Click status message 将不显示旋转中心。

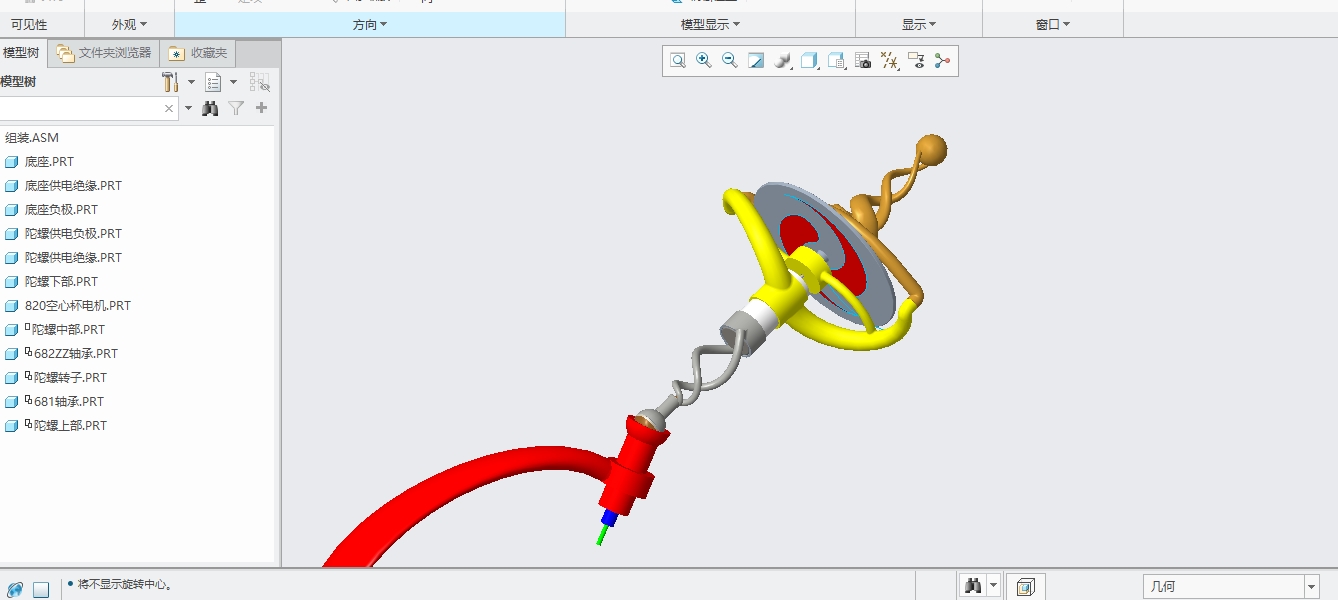point(124,585)
